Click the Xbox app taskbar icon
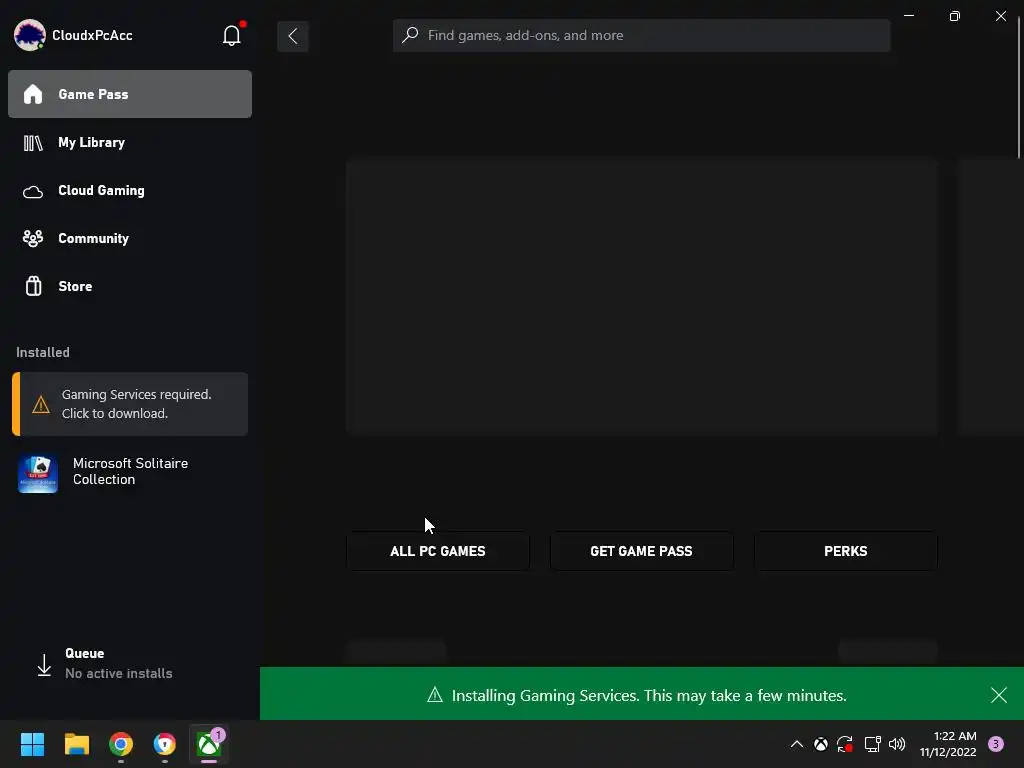 pyautogui.click(x=209, y=744)
